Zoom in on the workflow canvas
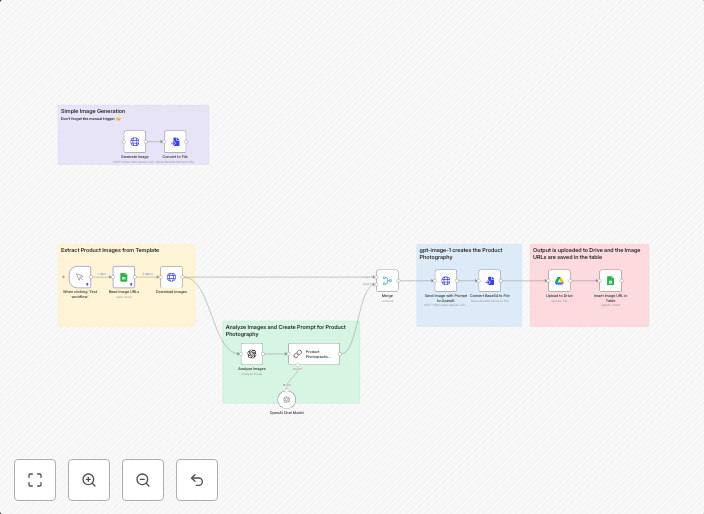Image resolution: width=704 pixels, height=514 pixels. 89,480
